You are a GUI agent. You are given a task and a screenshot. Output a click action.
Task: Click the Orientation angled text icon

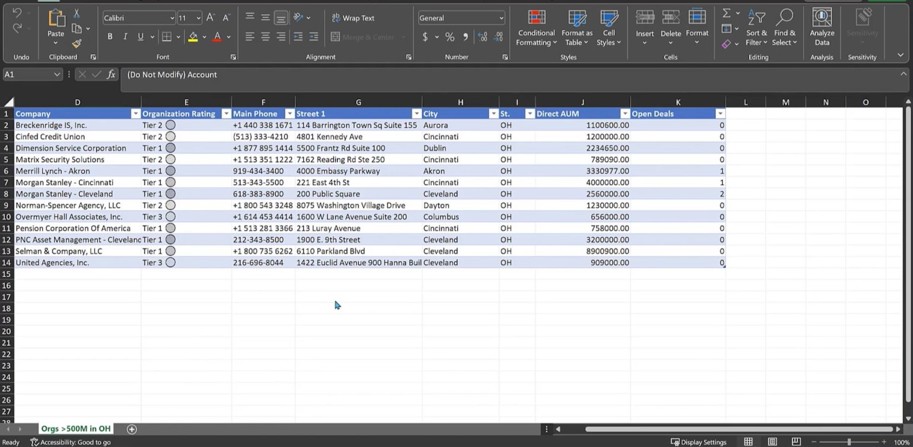coord(298,17)
